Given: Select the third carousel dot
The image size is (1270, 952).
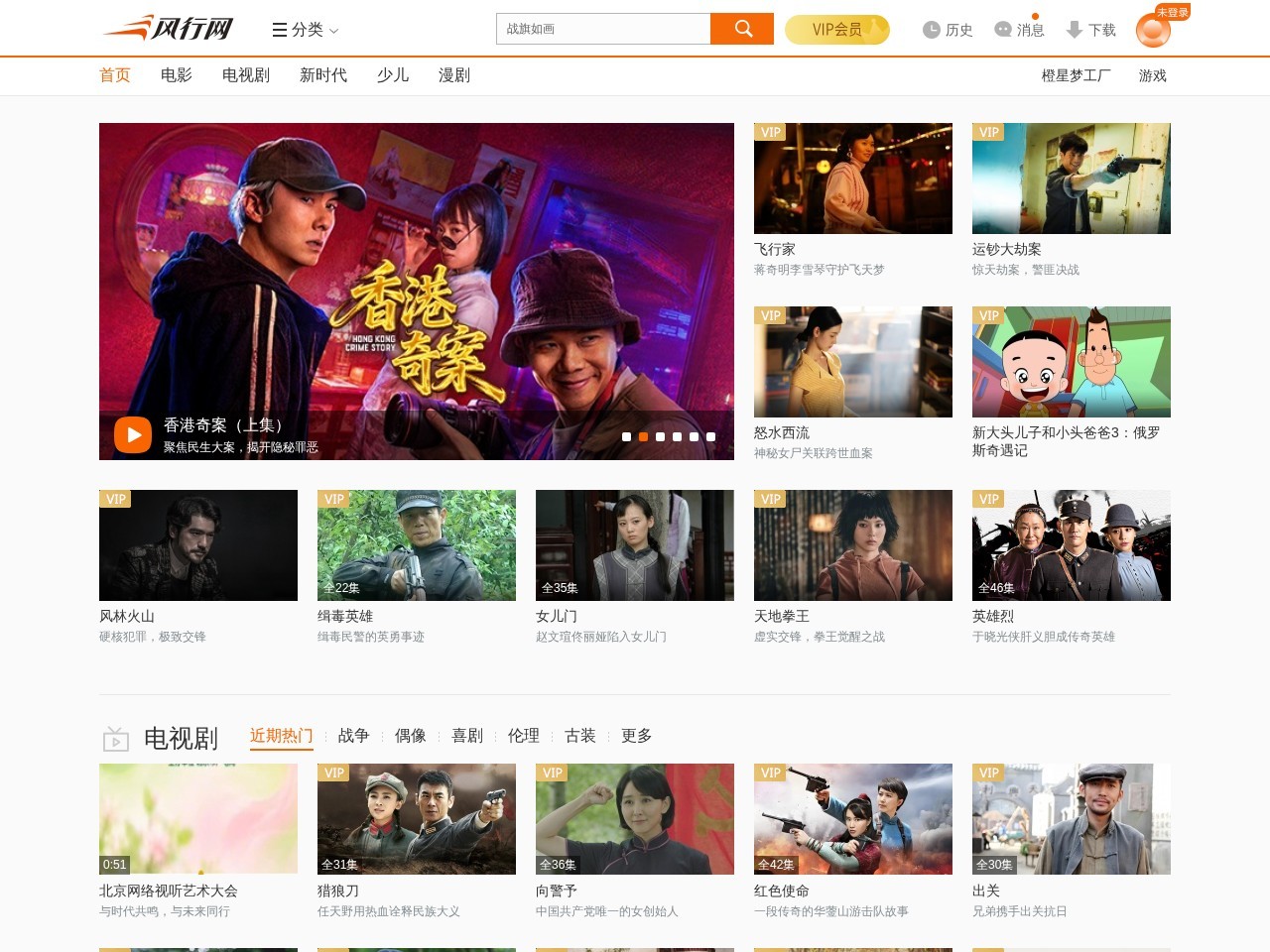Looking at the screenshot, I should point(660,436).
